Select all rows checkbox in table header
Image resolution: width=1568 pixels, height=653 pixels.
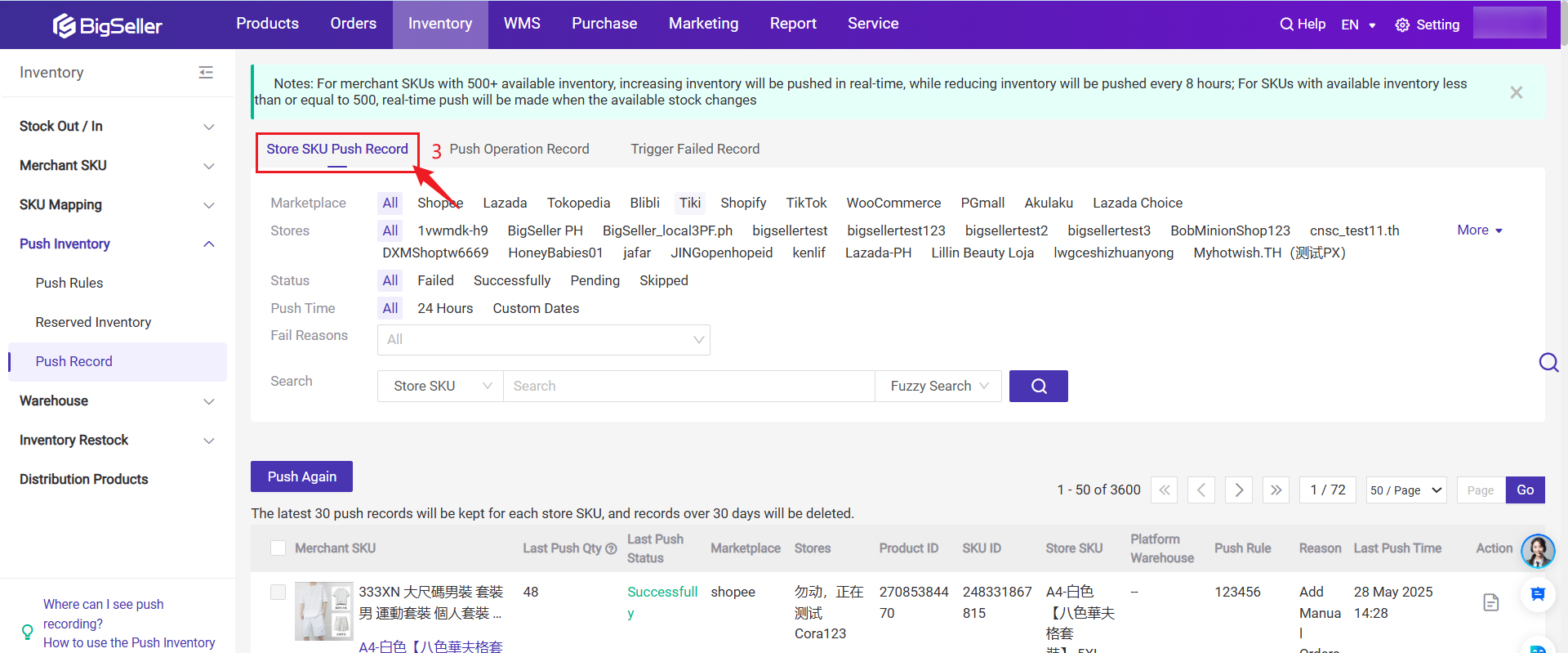point(278,548)
